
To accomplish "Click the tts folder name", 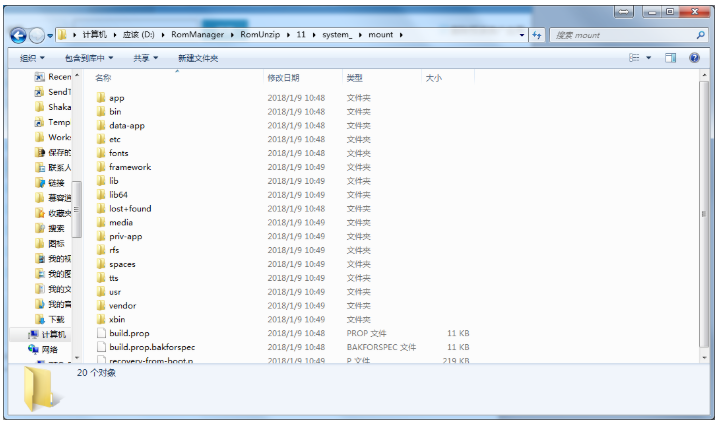I will tap(114, 278).
